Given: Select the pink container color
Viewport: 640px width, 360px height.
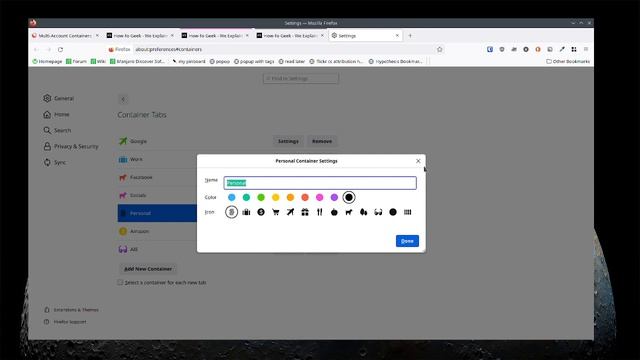Looking at the screenshot, I should 320,198.
